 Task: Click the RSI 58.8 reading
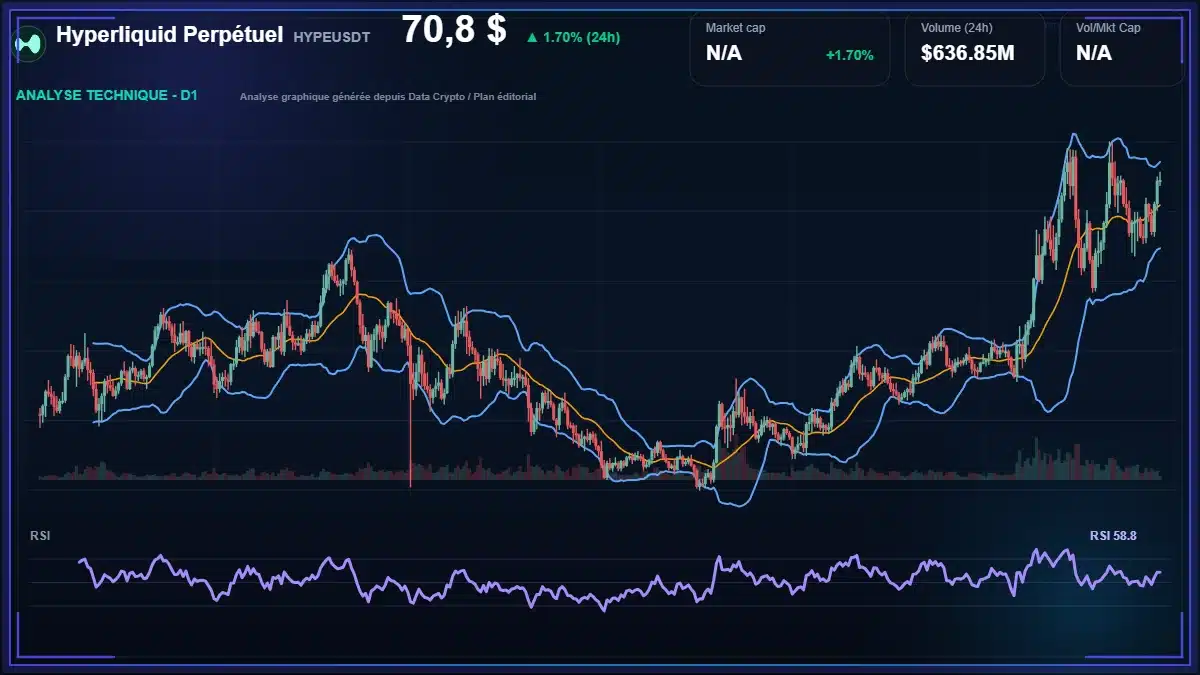[x=1113, y=536]
